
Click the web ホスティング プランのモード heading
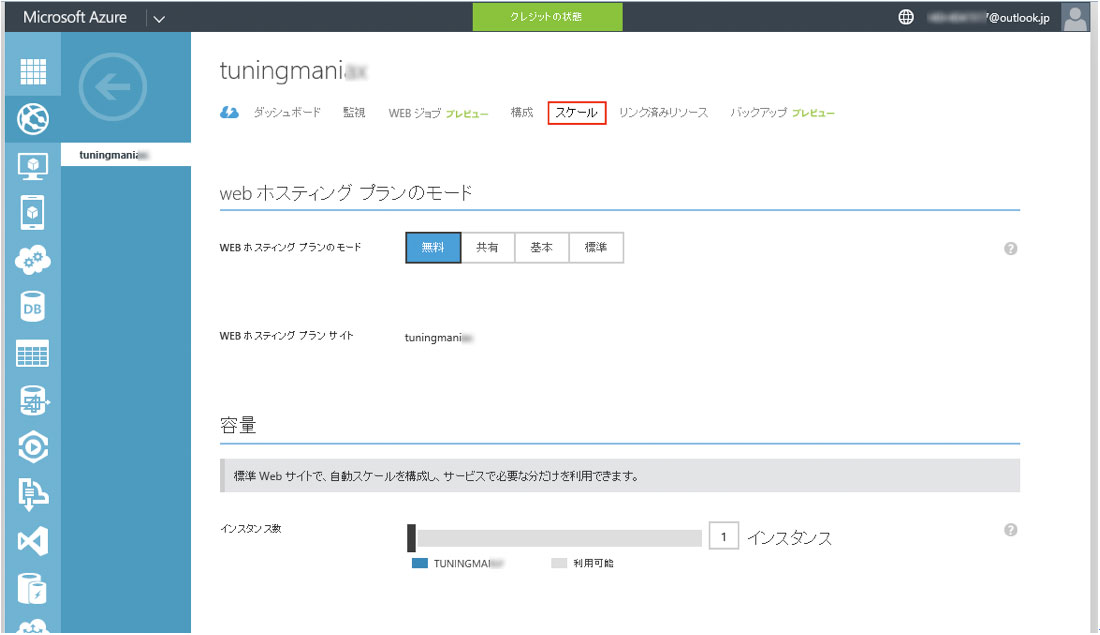coord(346,193)
